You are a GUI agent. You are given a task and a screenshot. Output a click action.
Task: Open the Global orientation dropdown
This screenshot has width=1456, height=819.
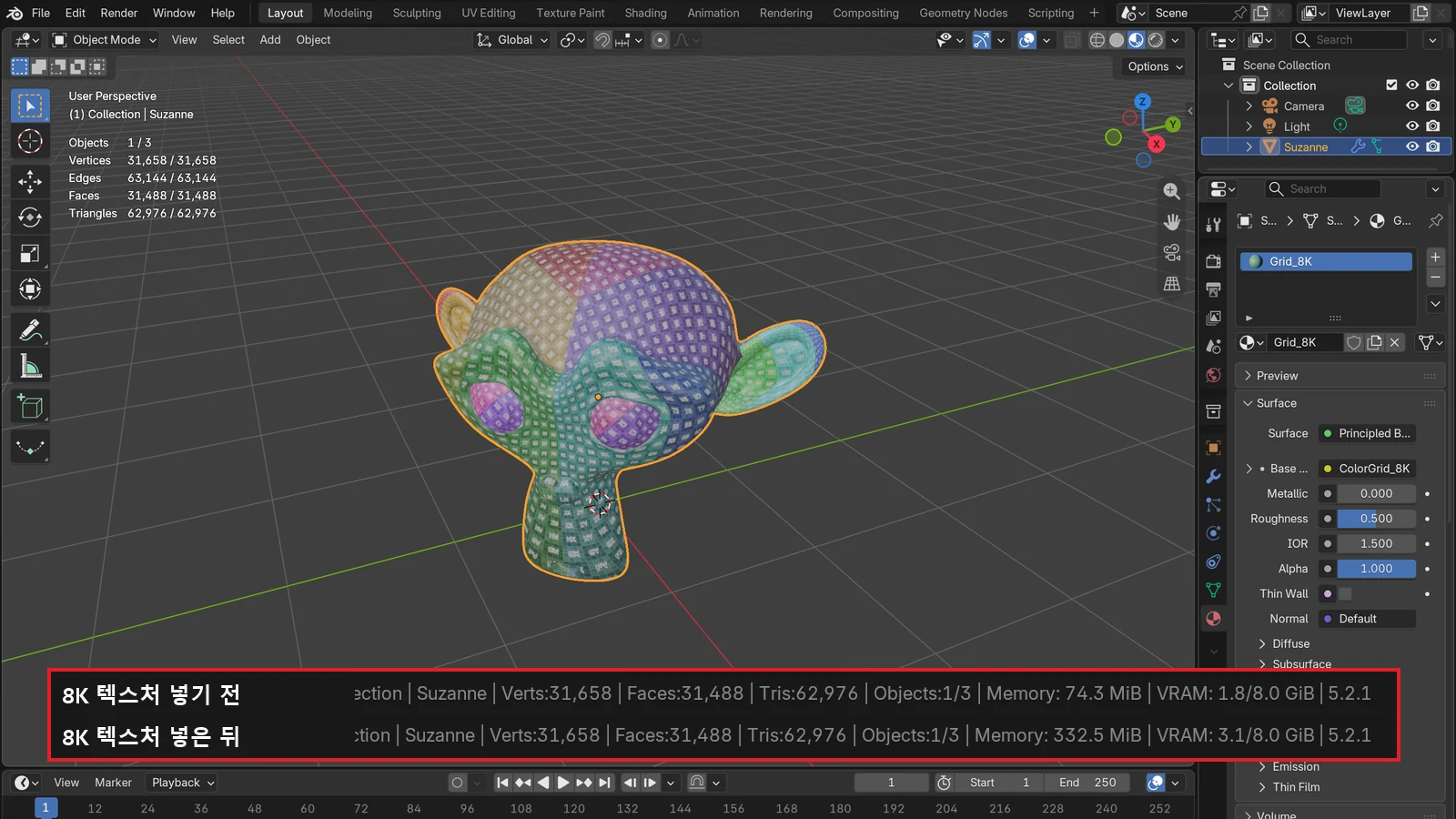tap(512, 40)
